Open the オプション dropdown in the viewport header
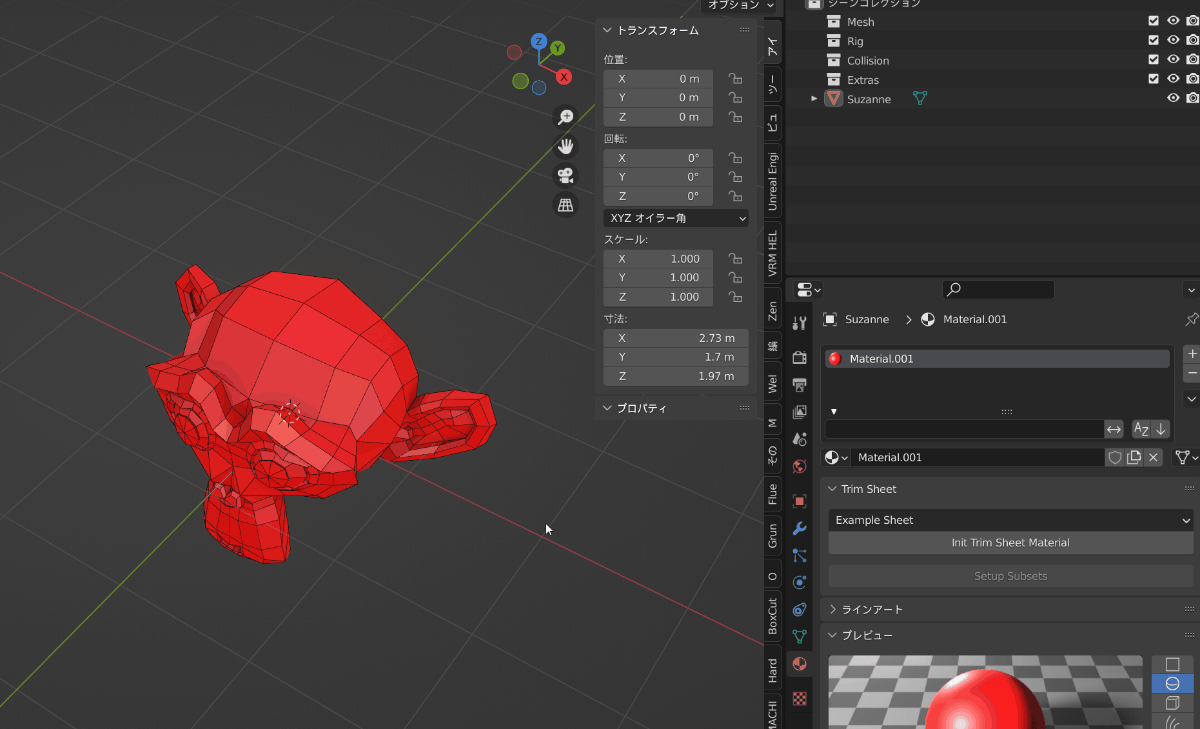 [739, 5]
